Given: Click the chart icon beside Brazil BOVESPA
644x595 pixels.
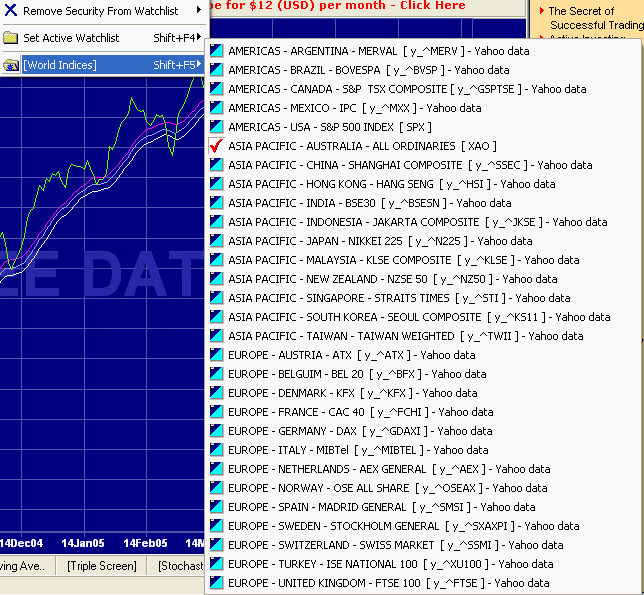Looking at the screenshot, I should tap(216, 69).
